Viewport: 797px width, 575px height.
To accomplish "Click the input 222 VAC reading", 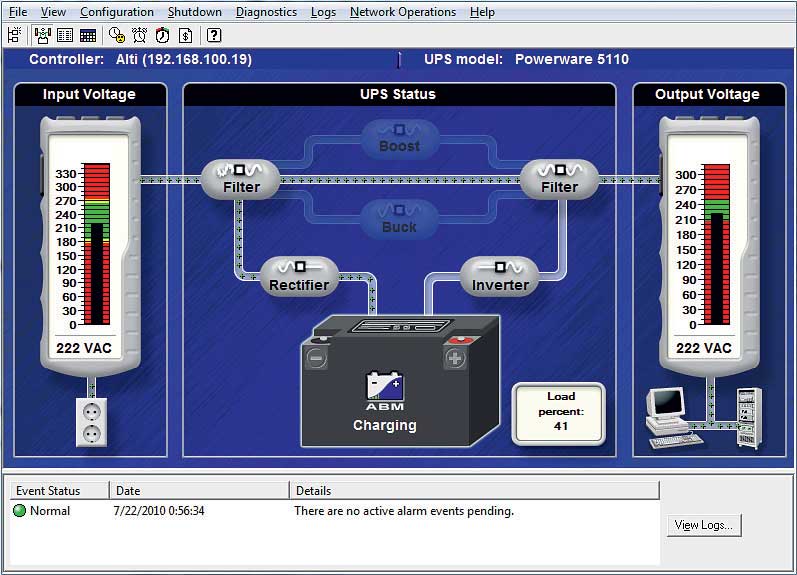I will pyautogui.click(x=84, y=348).
